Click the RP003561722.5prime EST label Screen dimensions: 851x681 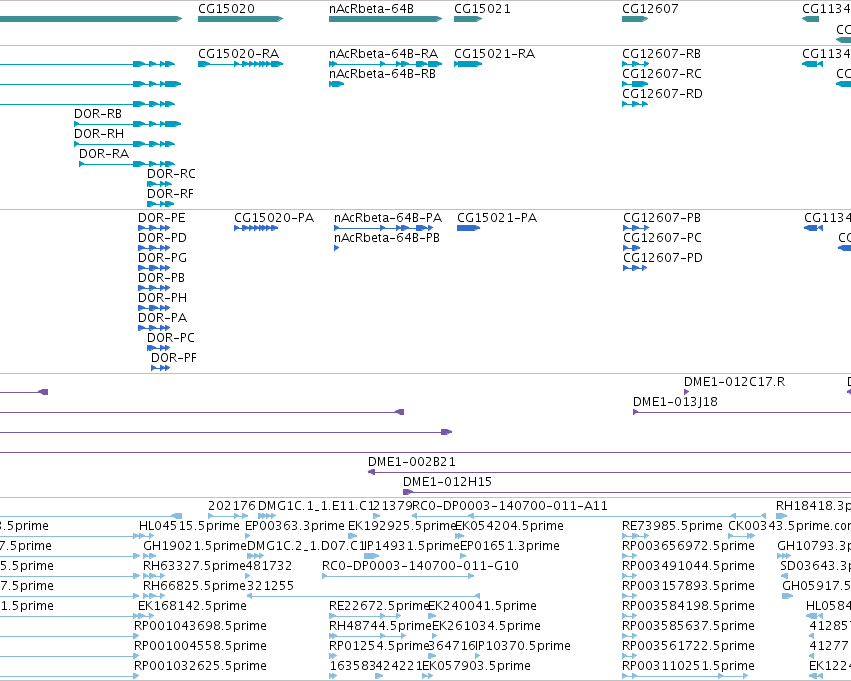click(x=688, y=647)
